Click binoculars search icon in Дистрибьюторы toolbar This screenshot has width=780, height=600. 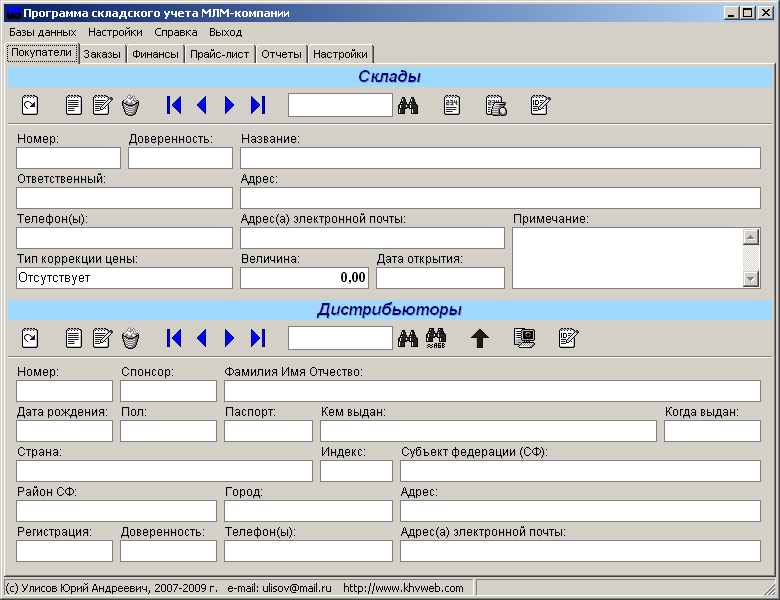pos(408,338)
